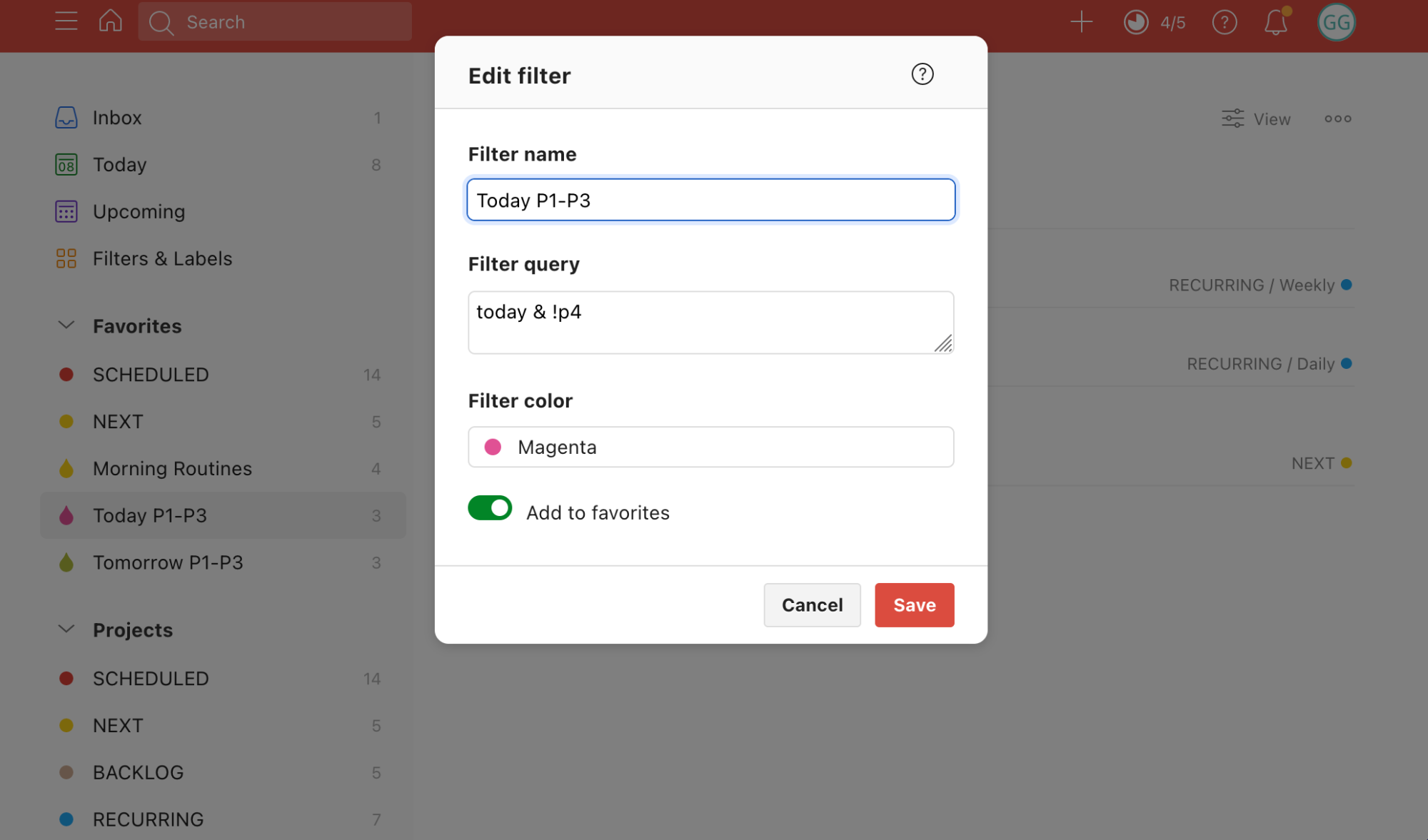Image resolution: width=1428 pixels, height=840 pixels.
Task: Click the Help question mark icon
Action: (922, 74)
